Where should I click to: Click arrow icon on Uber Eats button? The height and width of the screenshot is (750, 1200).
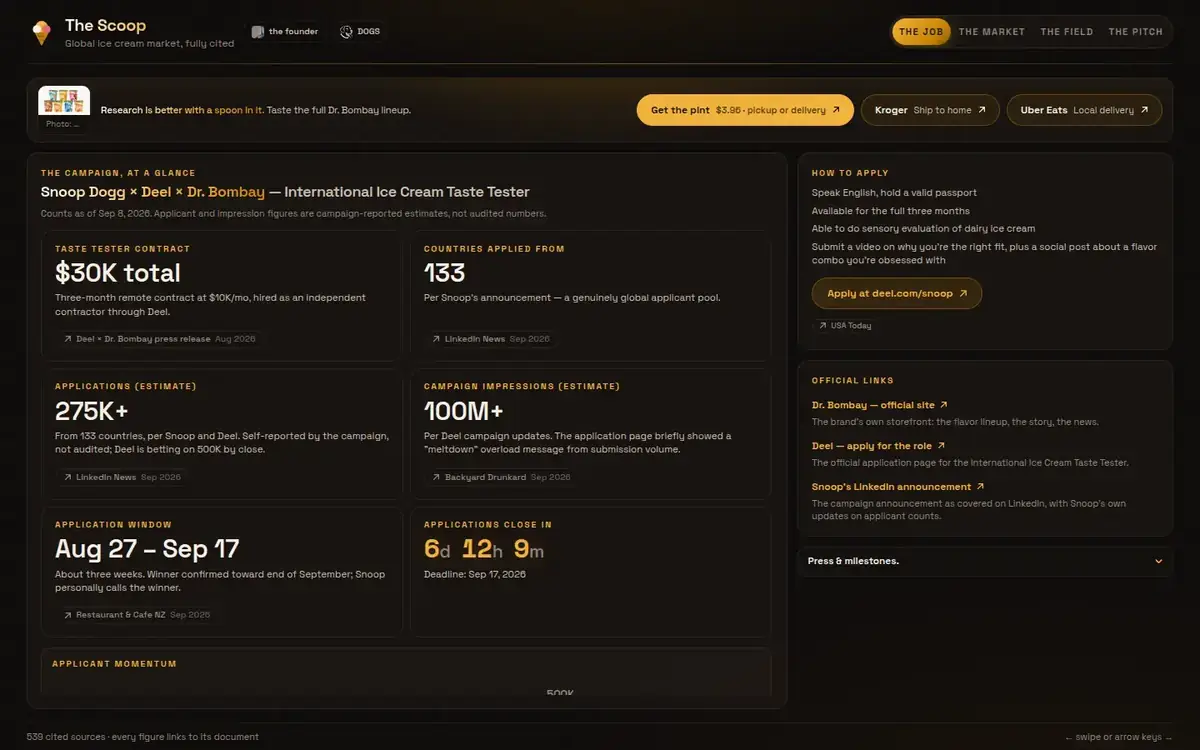(x=1144, y=110)
